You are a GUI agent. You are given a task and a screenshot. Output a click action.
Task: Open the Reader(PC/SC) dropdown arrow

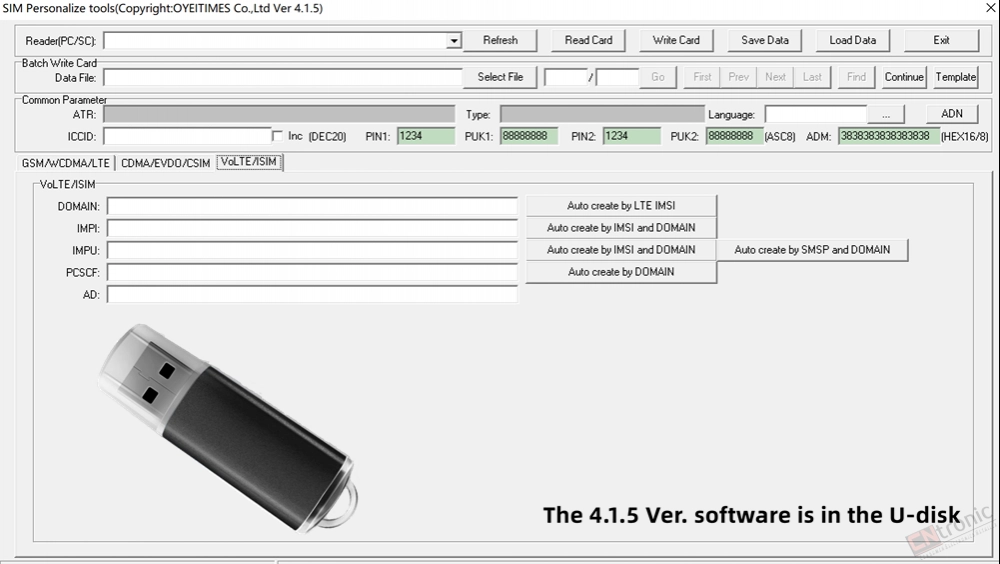(x=453, y=41)
